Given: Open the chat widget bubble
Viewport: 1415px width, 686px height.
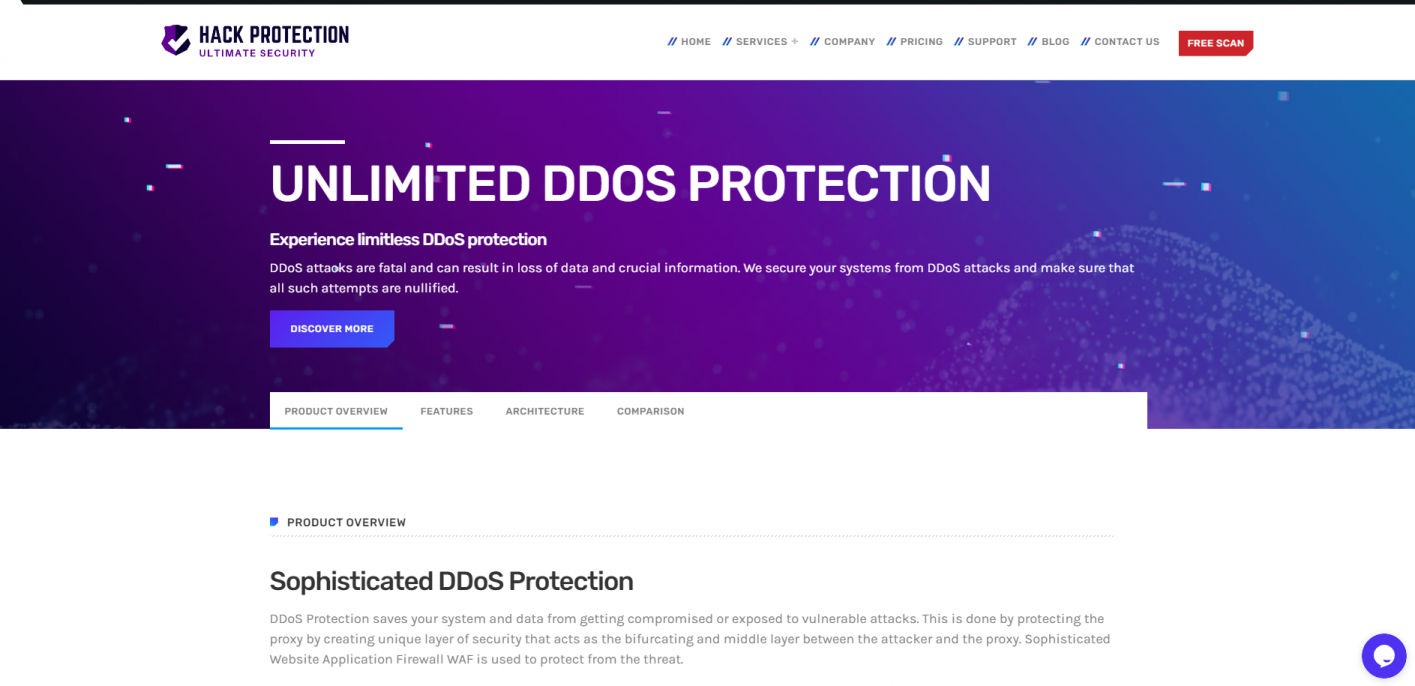Looking at the screenshot, I should 1383,655.
